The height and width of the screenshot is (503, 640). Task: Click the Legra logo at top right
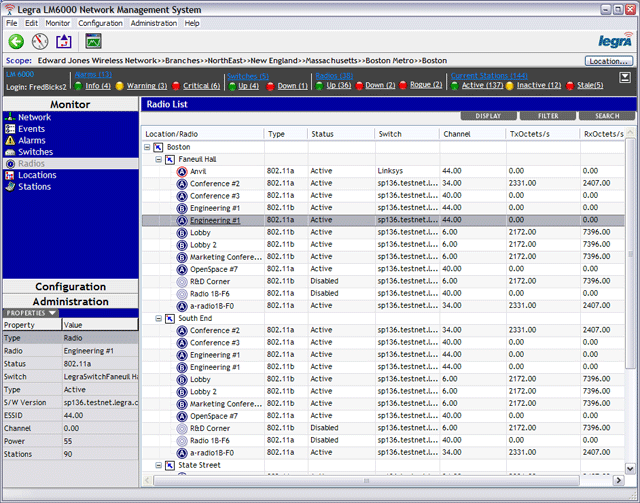coord(616,40)
